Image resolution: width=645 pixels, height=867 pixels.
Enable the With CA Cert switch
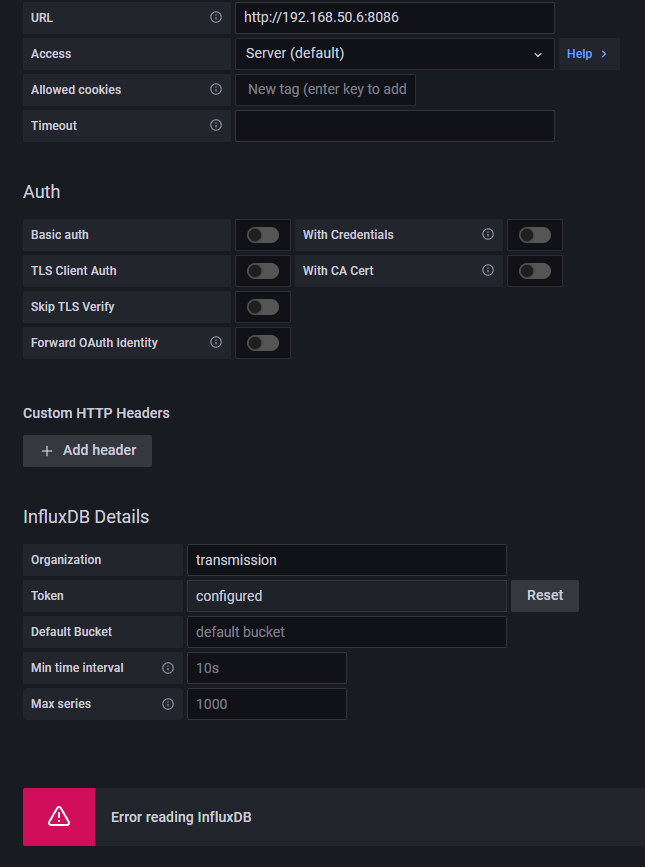pyautogui.click(x=535, y=271)
